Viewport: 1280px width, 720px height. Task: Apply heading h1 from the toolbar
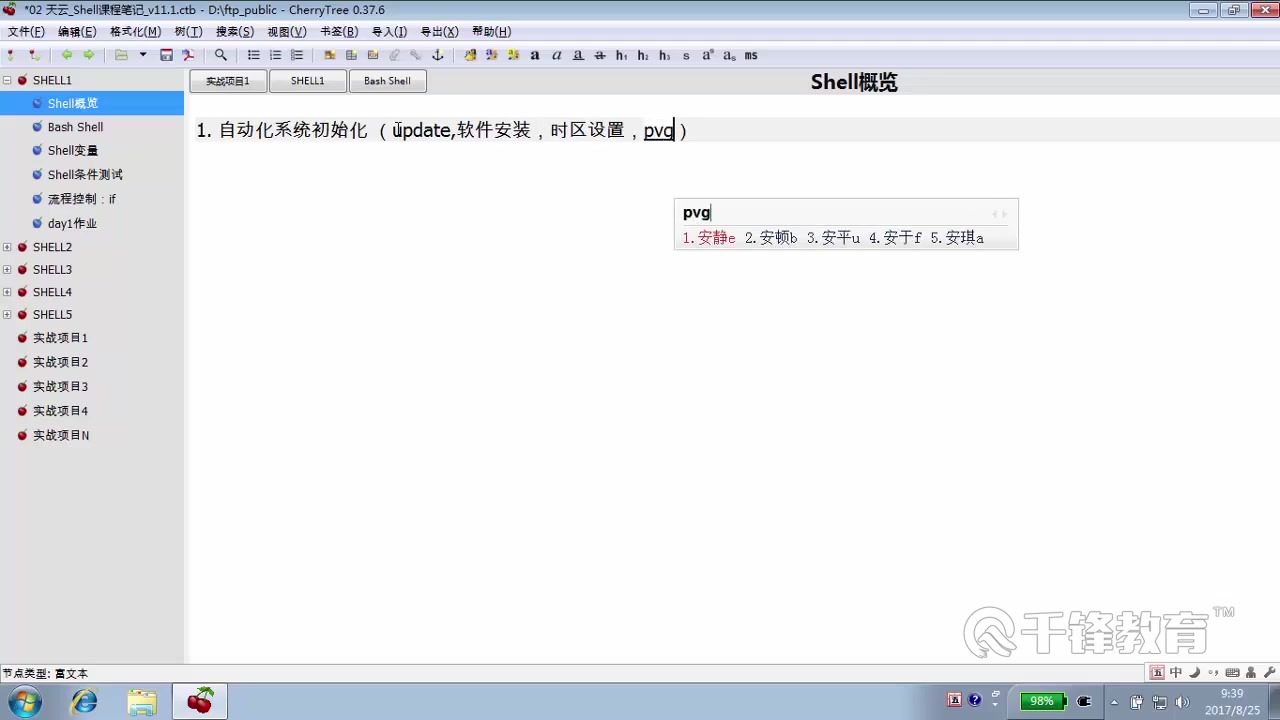621,55
